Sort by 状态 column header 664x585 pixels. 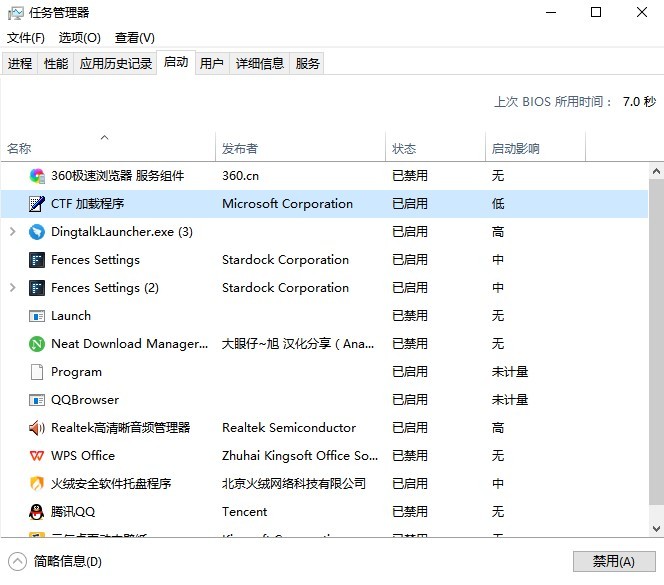pyautogui.click(x=435, y=147)
